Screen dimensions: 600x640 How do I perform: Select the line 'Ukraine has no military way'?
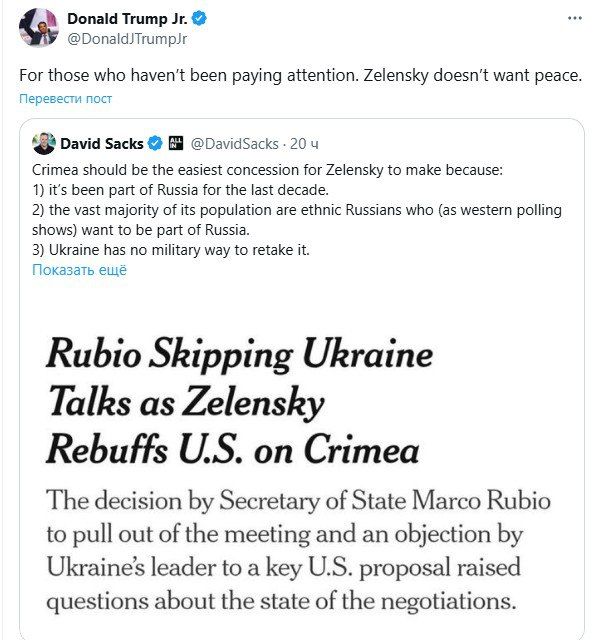[x=171, y=250]
